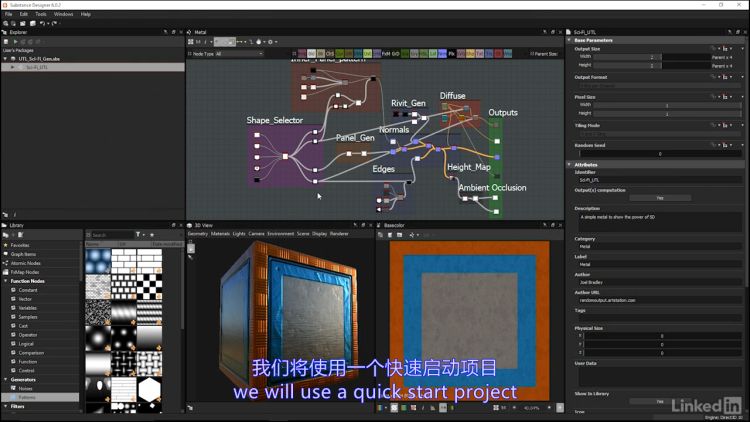Expand the Sci-Fi_UTL graph item

(x=13, y=67)
